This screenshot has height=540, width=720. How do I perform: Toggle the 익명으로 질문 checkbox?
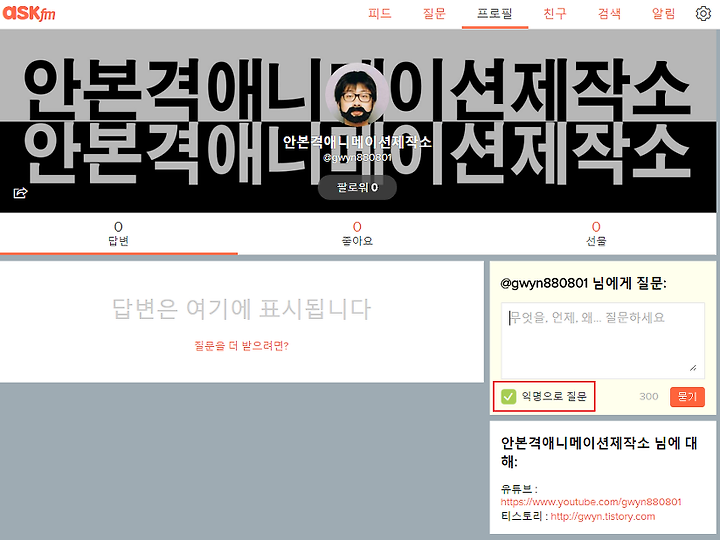click(508, 396)
